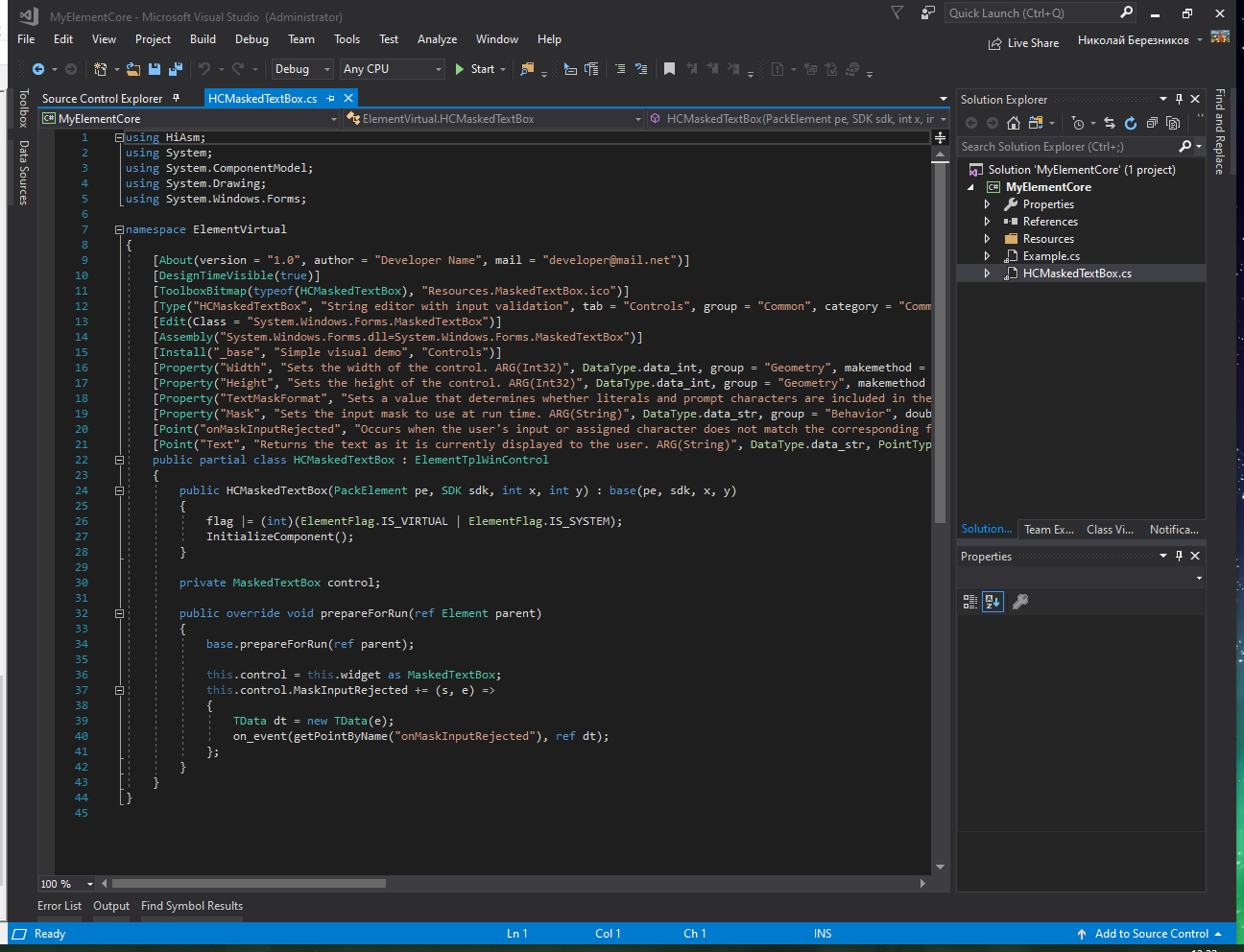Open the Build menu
The width and height of the screenshot is (1244, 952).
coord(203,39)
